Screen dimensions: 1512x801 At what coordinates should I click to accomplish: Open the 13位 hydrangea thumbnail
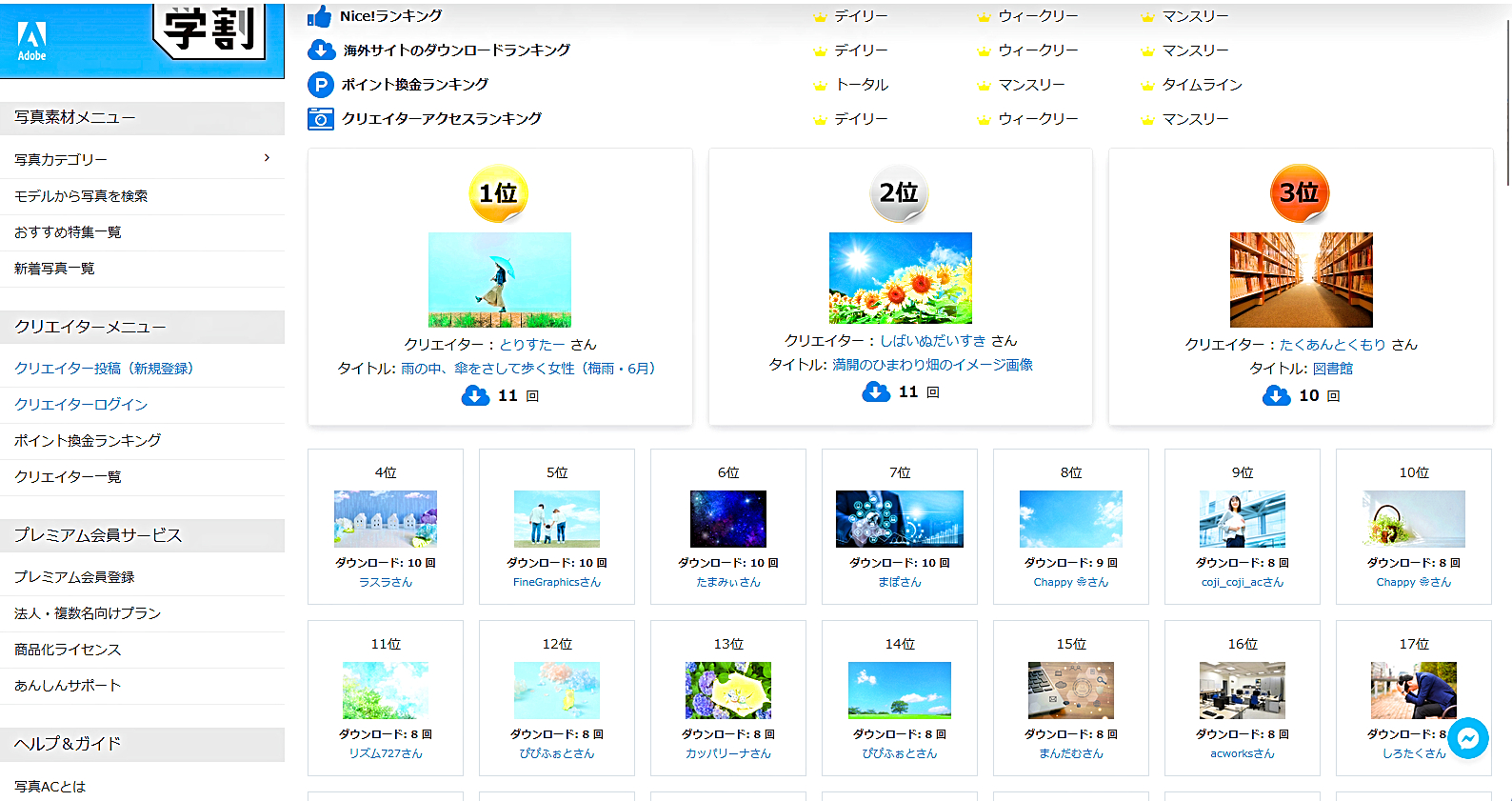click(x=728, y=691)
